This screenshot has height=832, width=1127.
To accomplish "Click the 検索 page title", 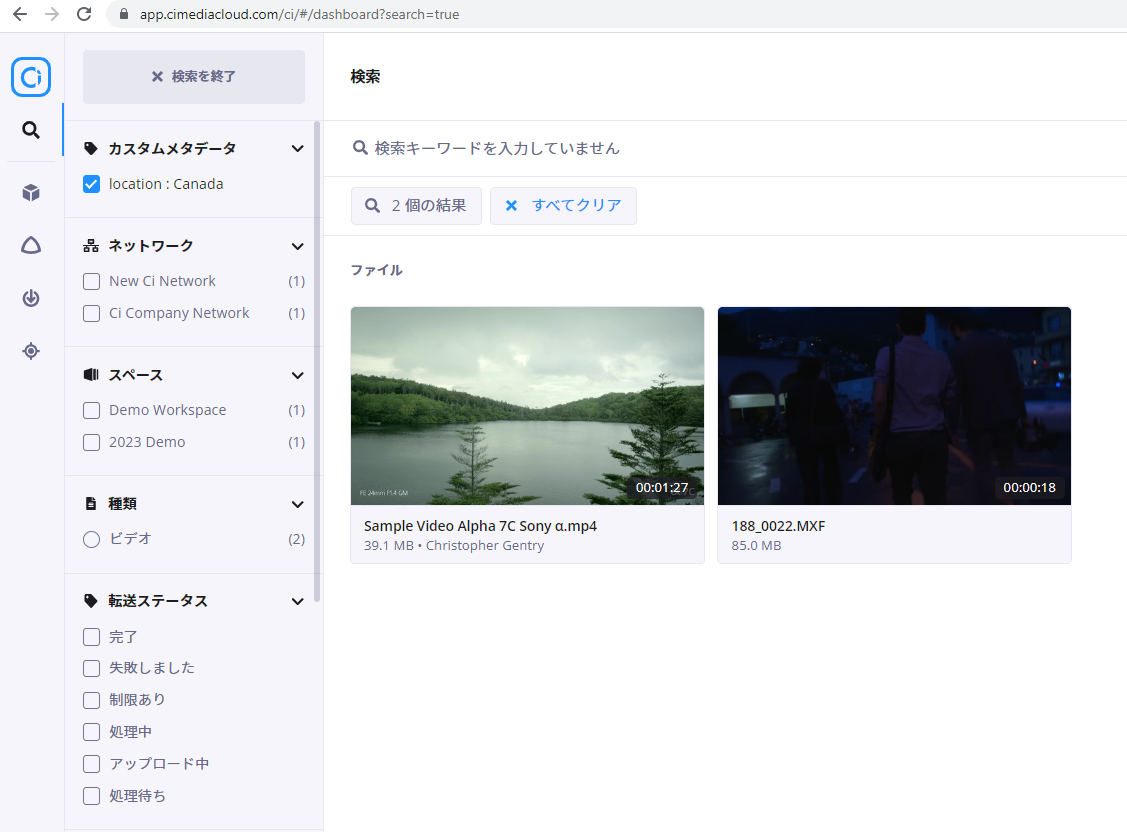I will (365, 76).
